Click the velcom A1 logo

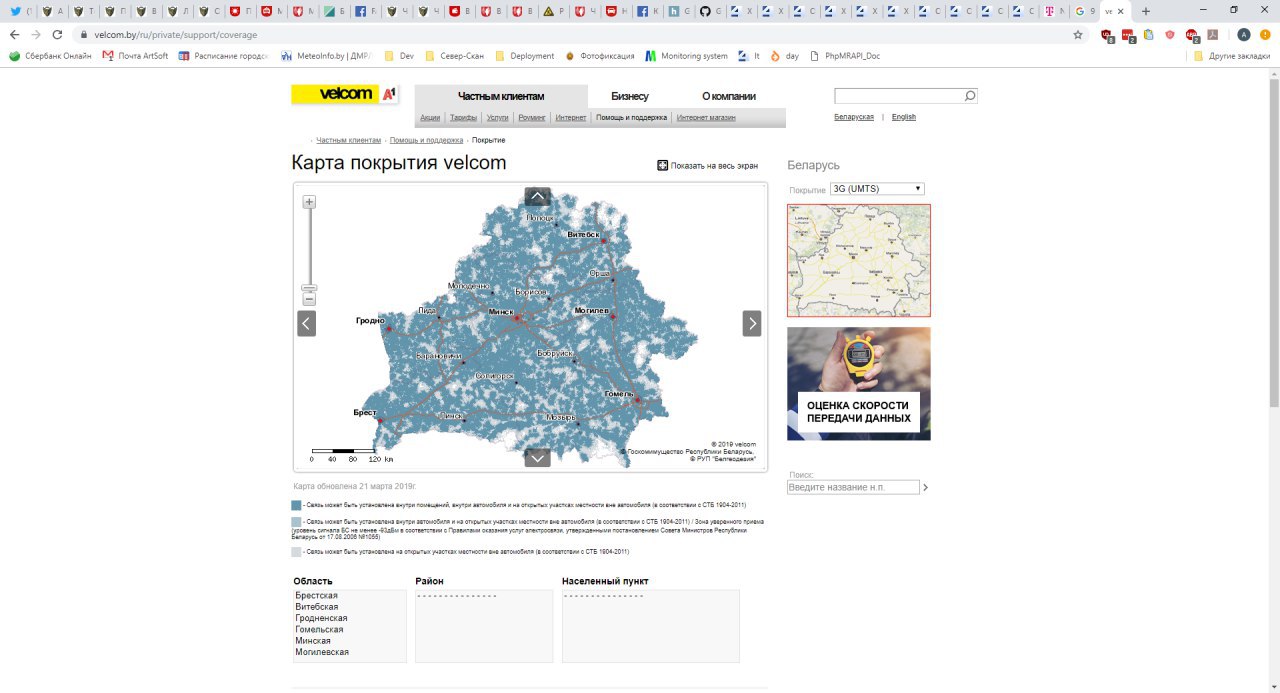[345, 94]
